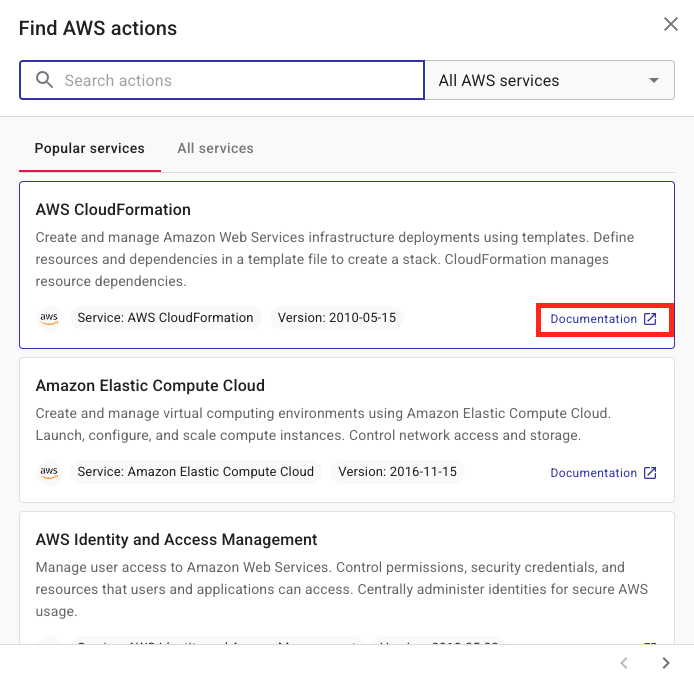The height and width of the screenshot is (677, 694).
Task: Click the AWS logo in CloudFormation card
Action: pyautogui.click(x=49, y=318)
